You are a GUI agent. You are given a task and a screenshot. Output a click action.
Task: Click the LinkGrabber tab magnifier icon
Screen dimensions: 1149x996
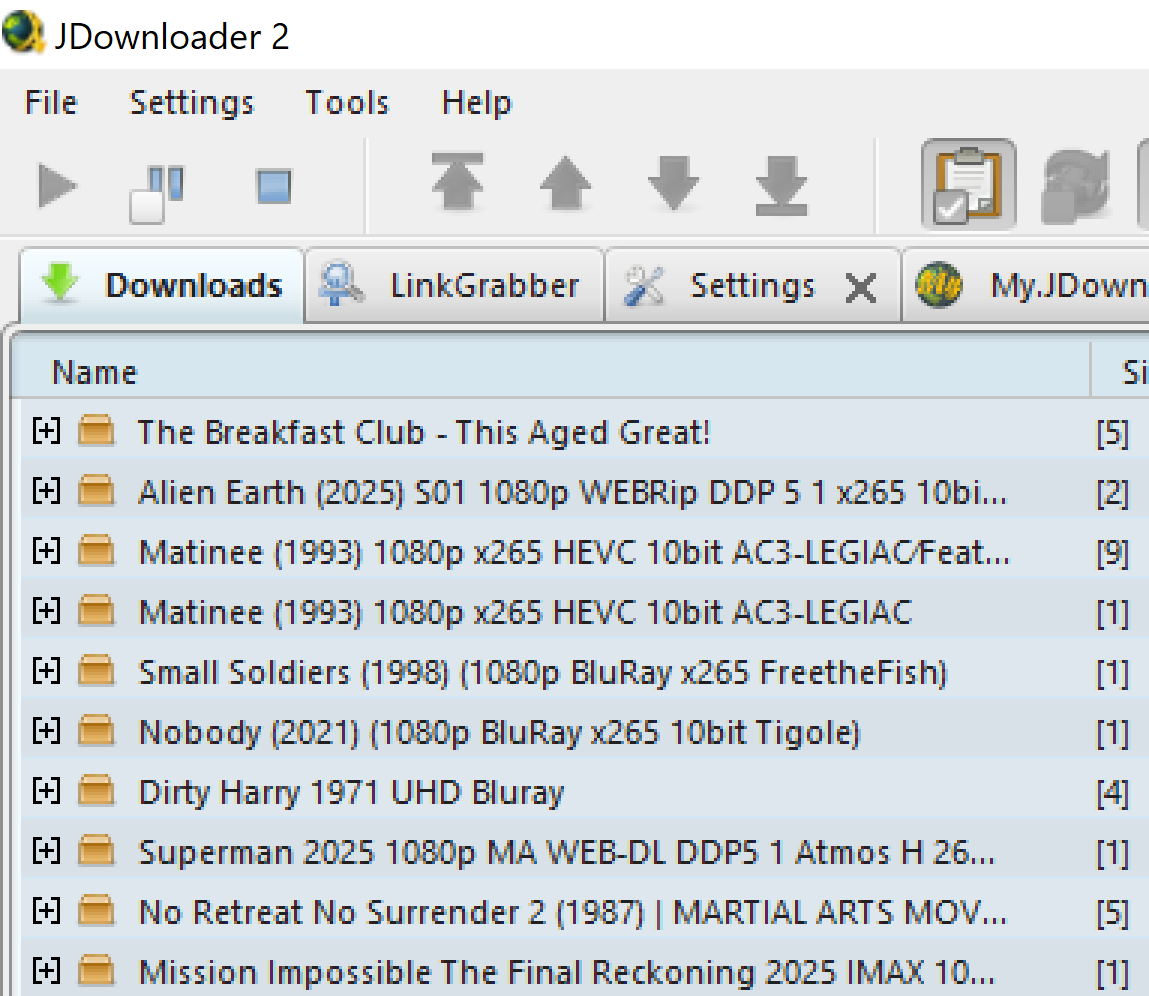pos(341,284)
